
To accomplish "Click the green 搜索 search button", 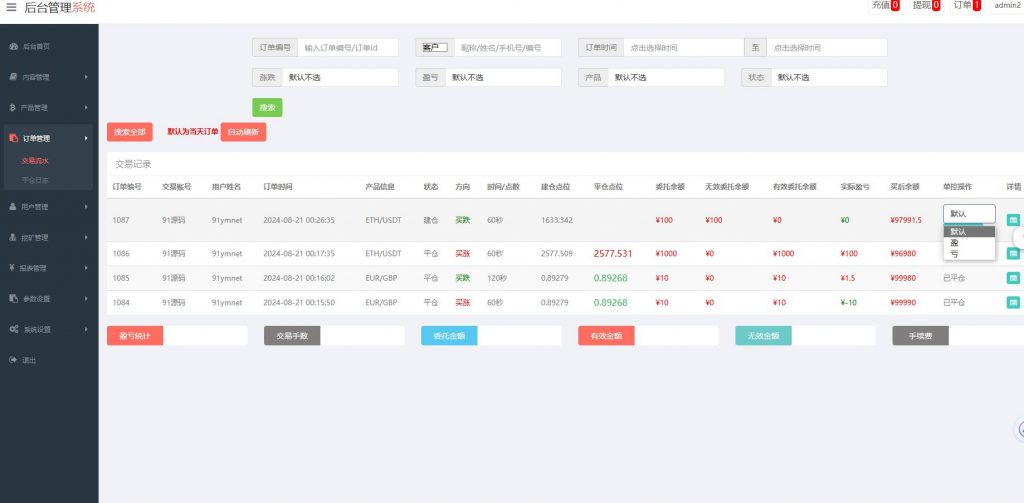I will point(267,107).
